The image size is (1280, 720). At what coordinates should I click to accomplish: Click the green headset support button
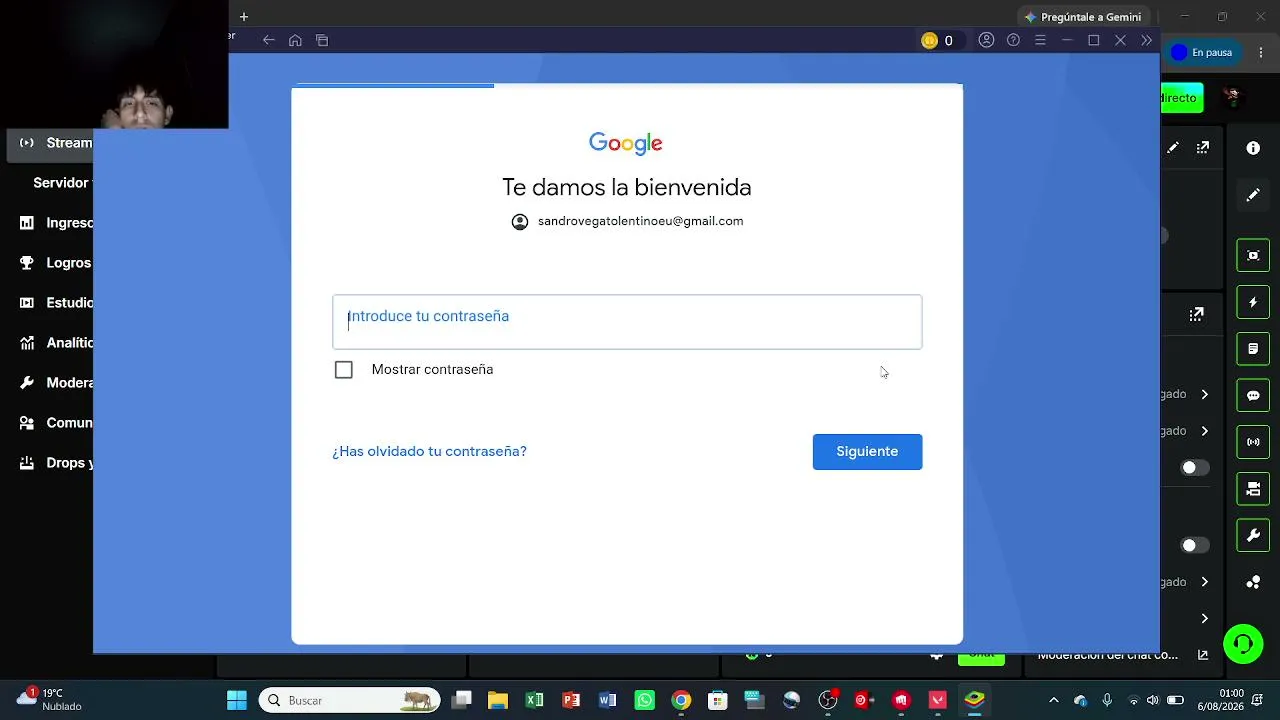coord(1243,643)
